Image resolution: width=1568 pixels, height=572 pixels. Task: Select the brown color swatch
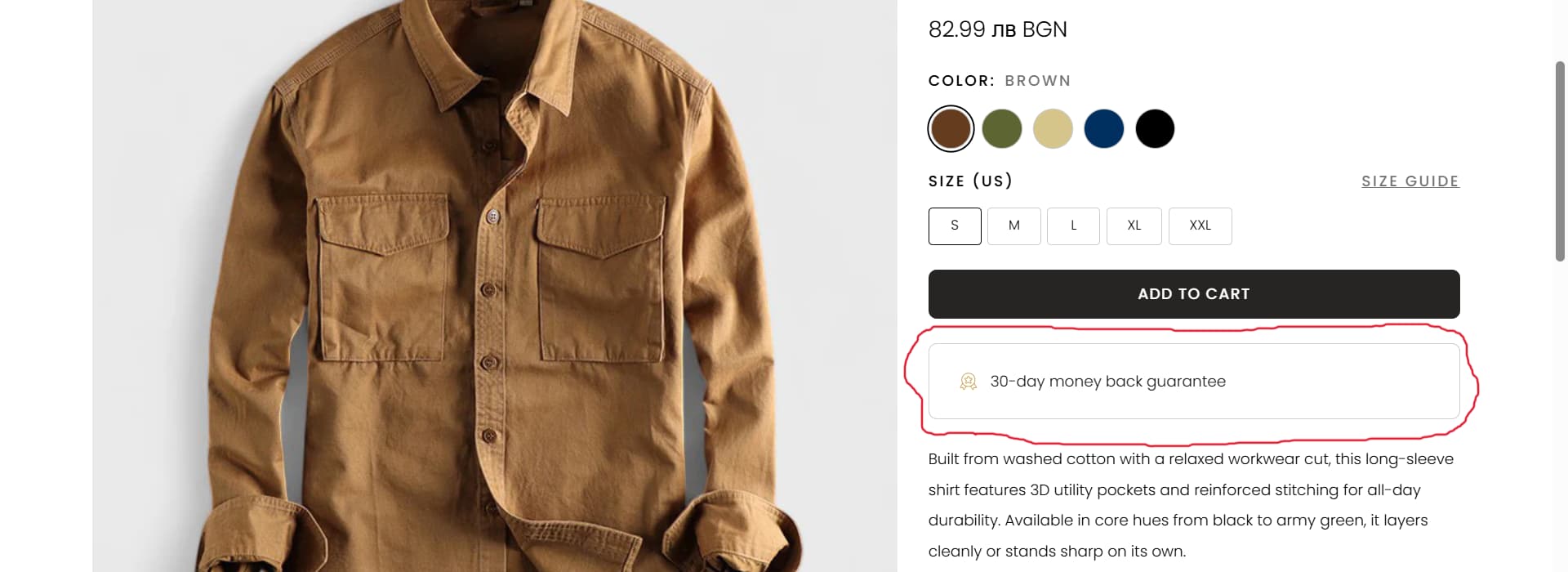point(951,129)
